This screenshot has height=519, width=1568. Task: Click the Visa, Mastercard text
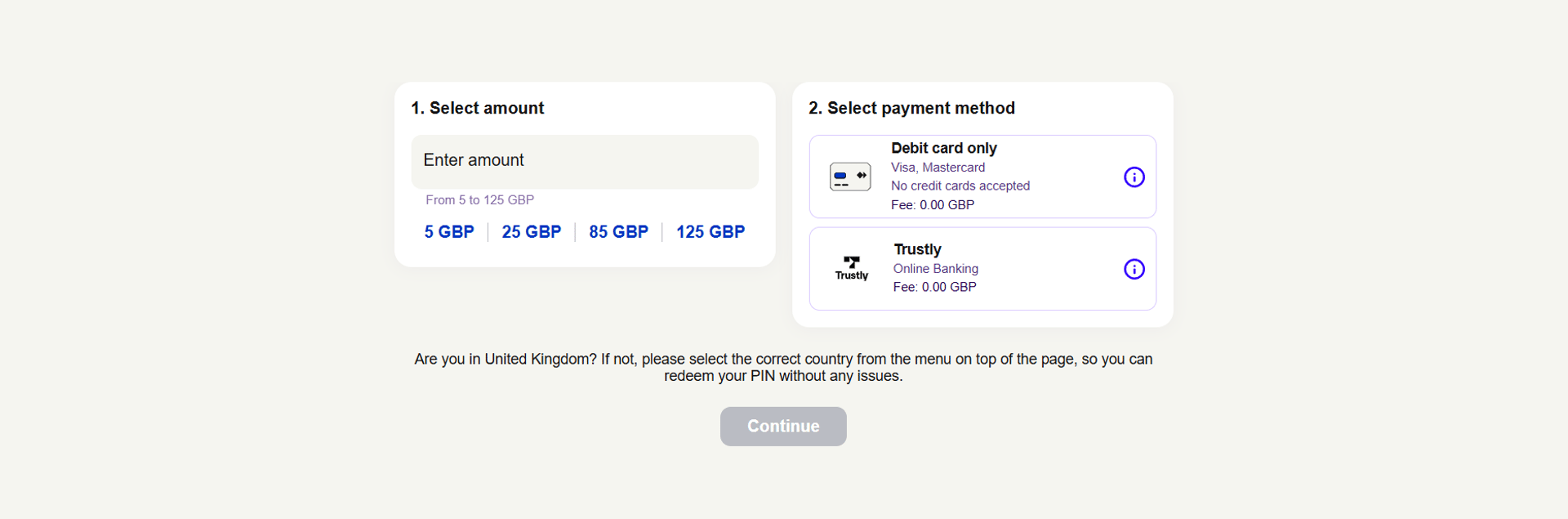[x=938, y=168]
